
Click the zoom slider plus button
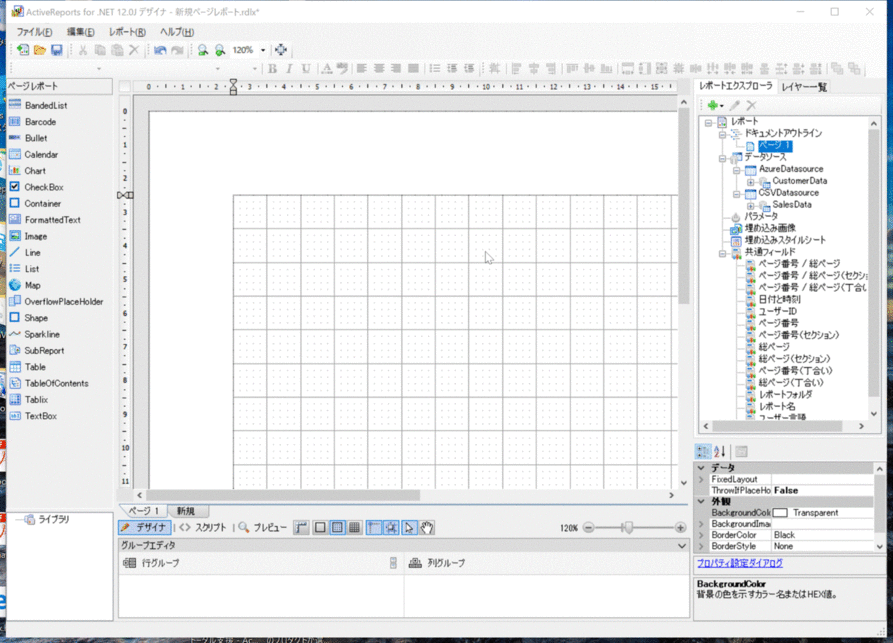click(680, 528)
